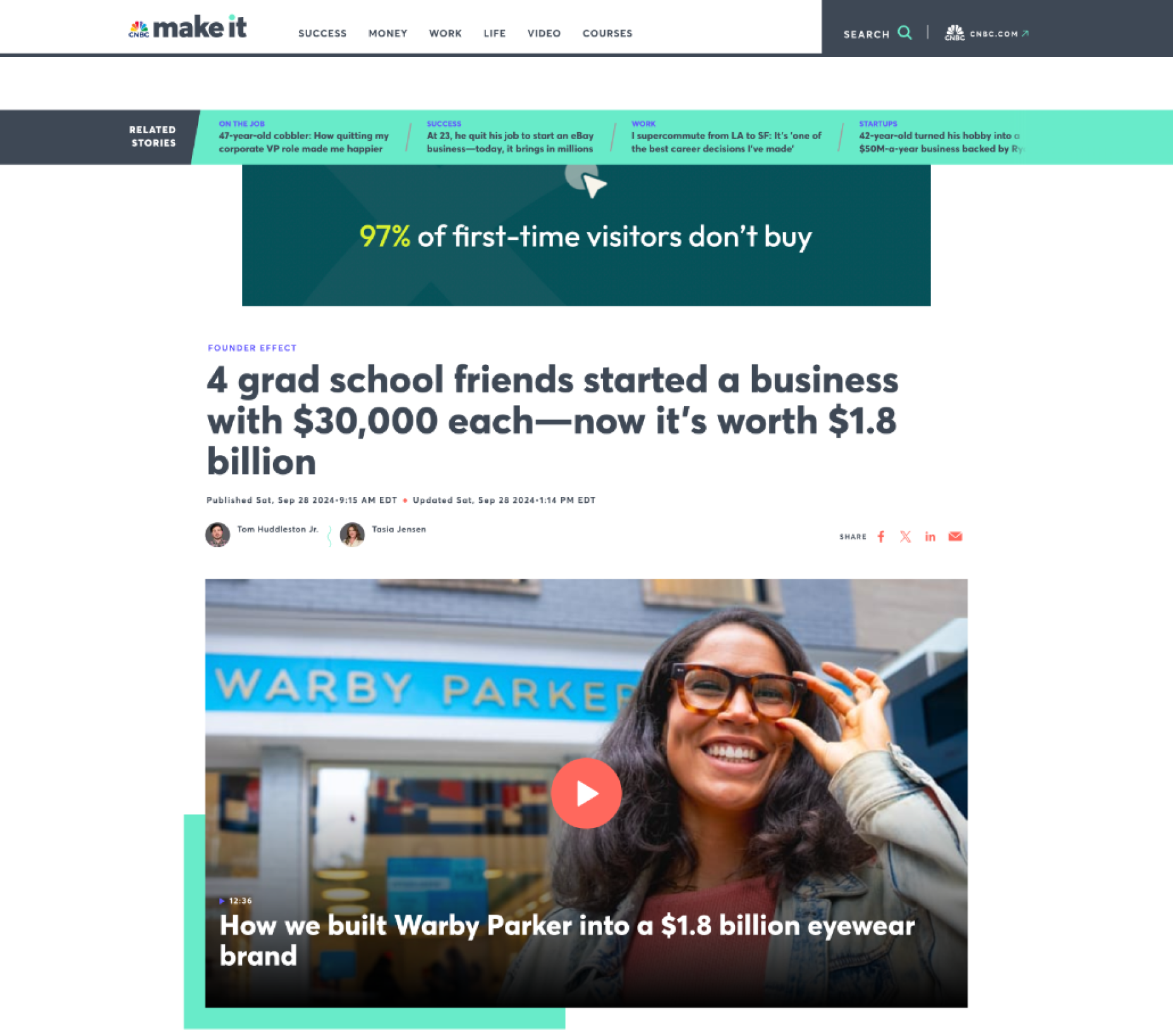Click the 97% first-time visitors ad banner
The image size is (1173, 1036).
coord(586,235)
